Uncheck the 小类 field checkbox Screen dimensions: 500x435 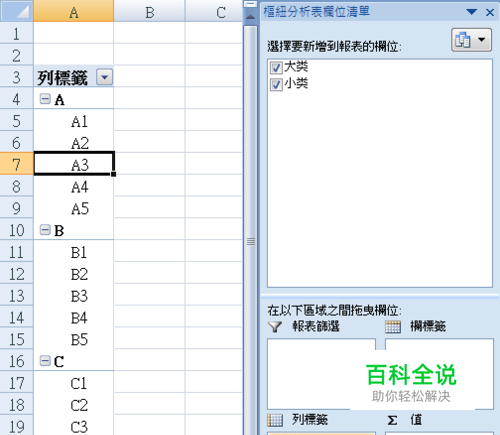[x=276, y=85]
